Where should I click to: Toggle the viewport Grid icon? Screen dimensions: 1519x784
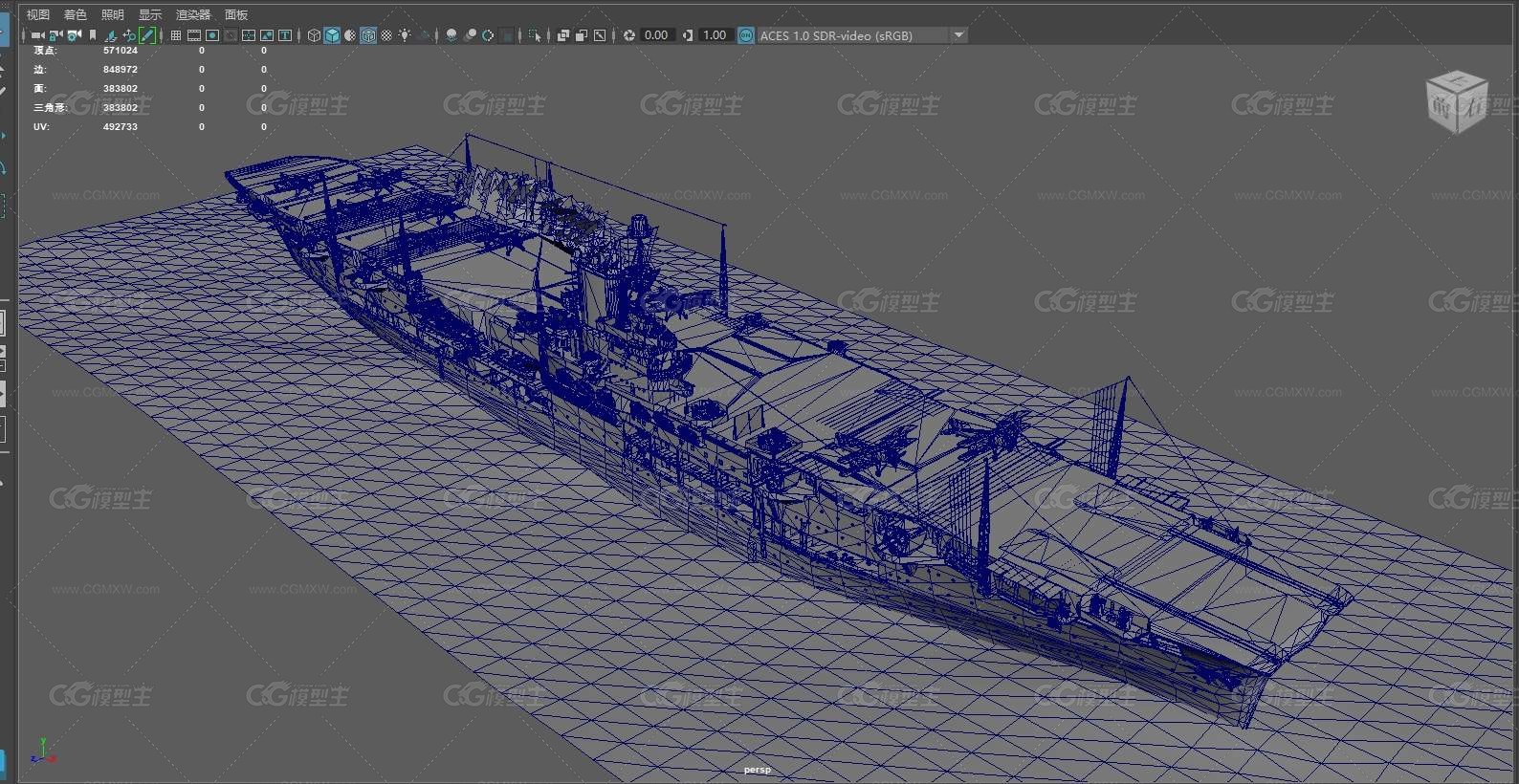(x=175, y=35)
